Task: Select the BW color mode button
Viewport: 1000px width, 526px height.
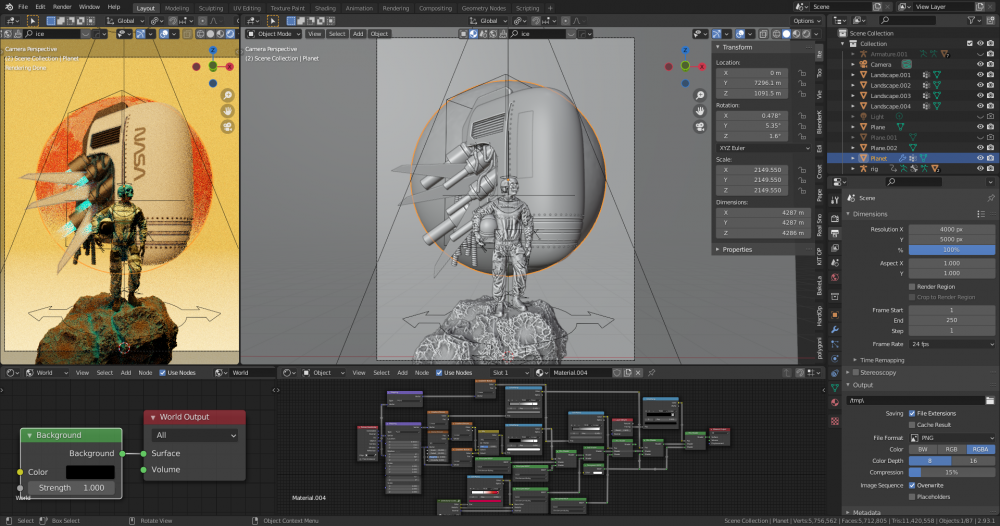Action: pos(923,449)
